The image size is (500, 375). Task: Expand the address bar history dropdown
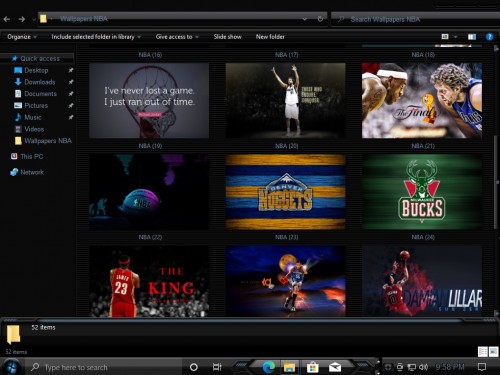305,19
